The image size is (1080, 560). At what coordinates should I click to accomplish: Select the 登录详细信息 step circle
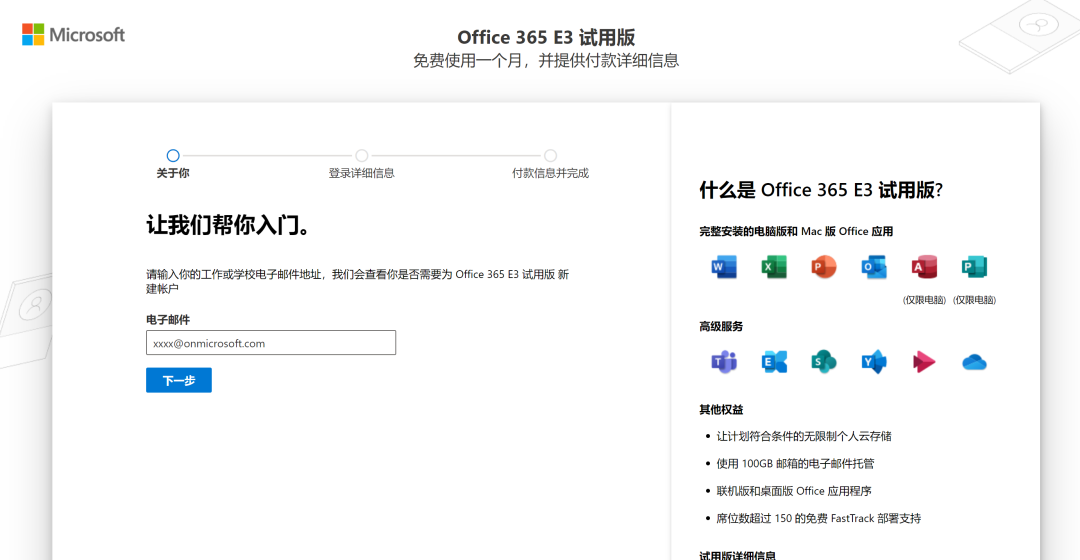click(x=362, y=156)
